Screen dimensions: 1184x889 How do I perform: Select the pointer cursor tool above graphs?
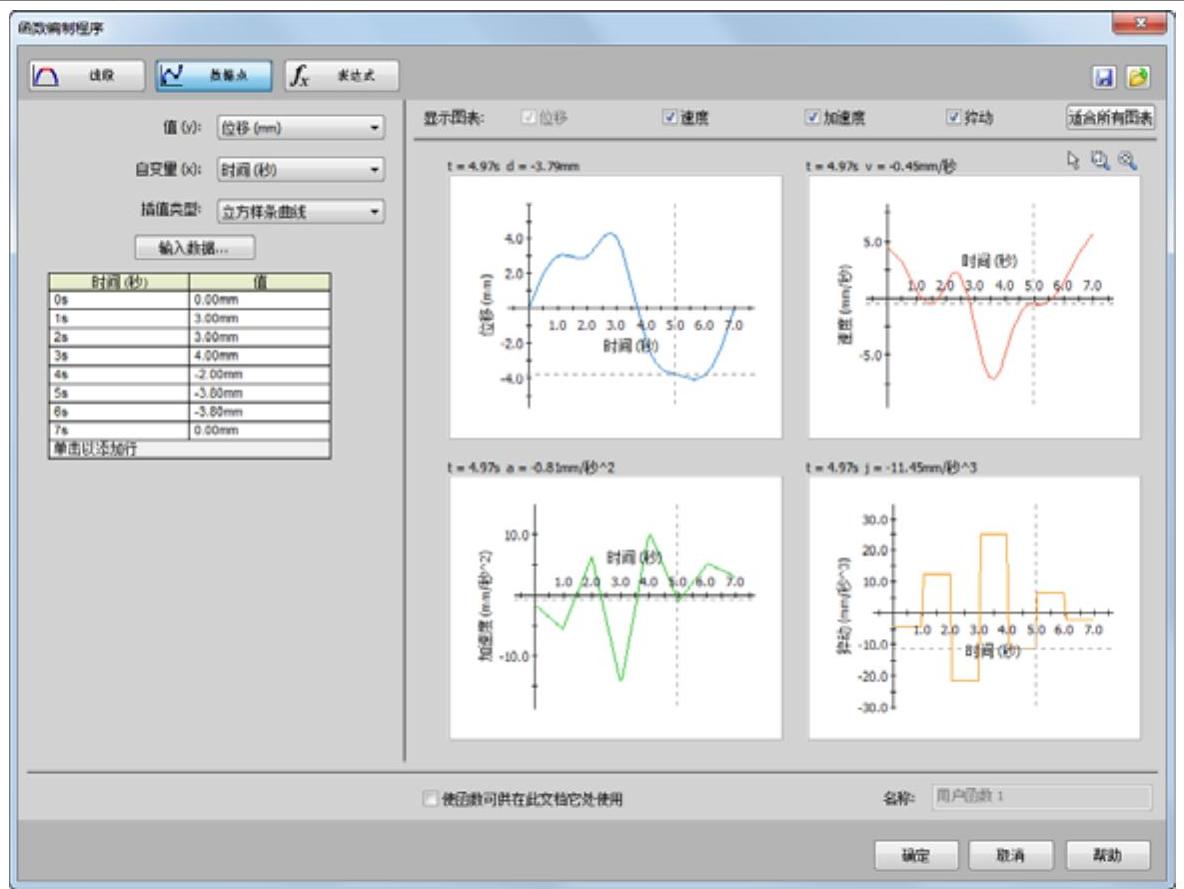[1073, 160]
